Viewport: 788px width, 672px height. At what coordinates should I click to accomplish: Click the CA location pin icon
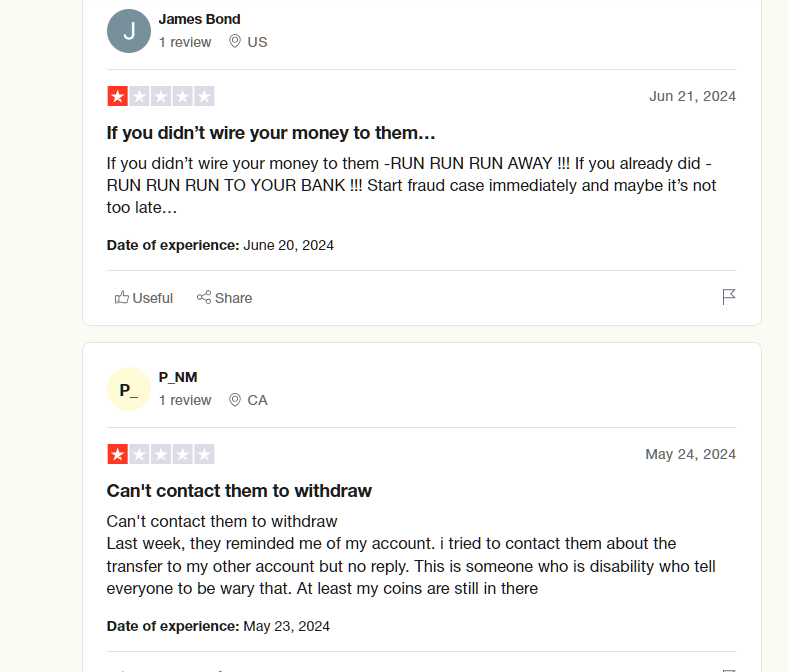pos(235,400)
